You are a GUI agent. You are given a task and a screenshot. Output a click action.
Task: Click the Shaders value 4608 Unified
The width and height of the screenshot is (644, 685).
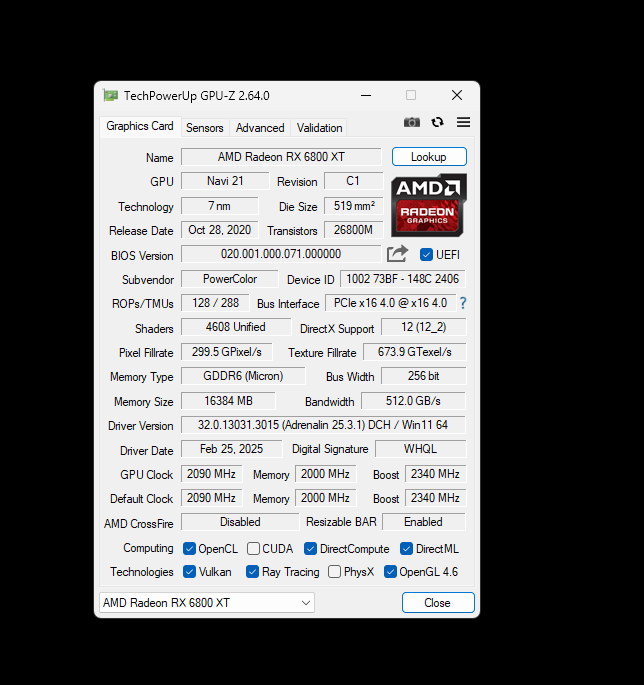click(x=236, y=327)
